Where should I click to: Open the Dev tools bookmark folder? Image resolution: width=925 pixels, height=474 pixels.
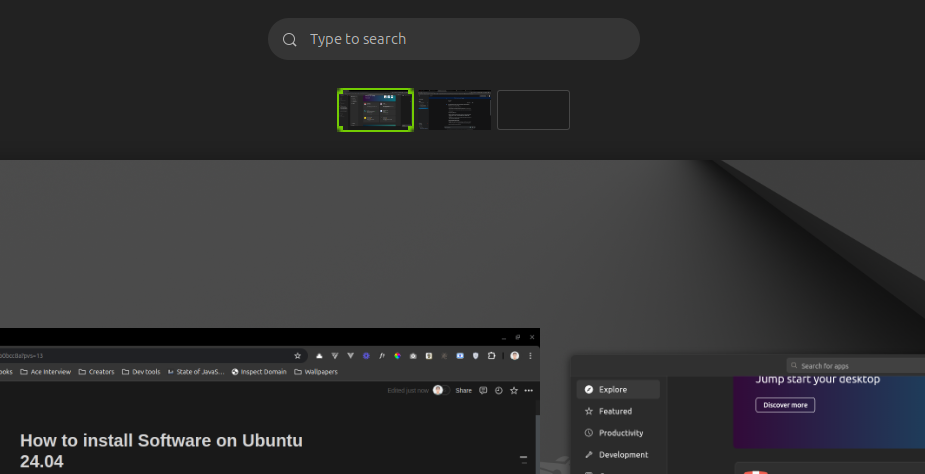pos(141,372)
